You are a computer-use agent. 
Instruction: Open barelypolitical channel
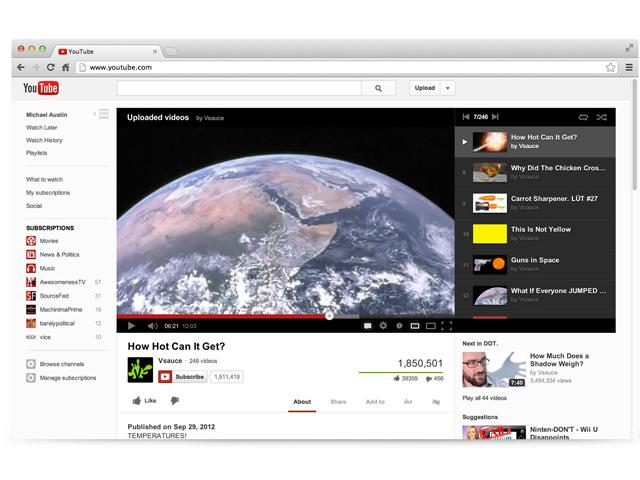click(57, 323)
